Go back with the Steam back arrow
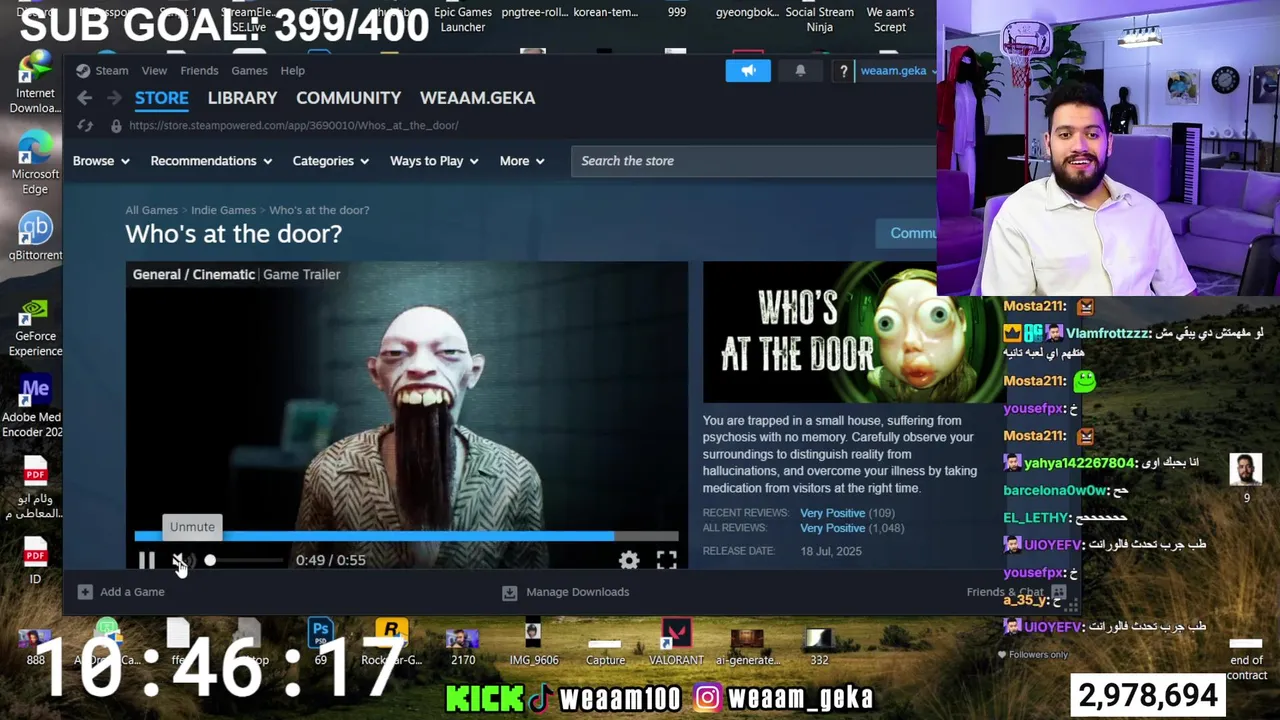The image size is (1280, 720). tap(85, 98)
